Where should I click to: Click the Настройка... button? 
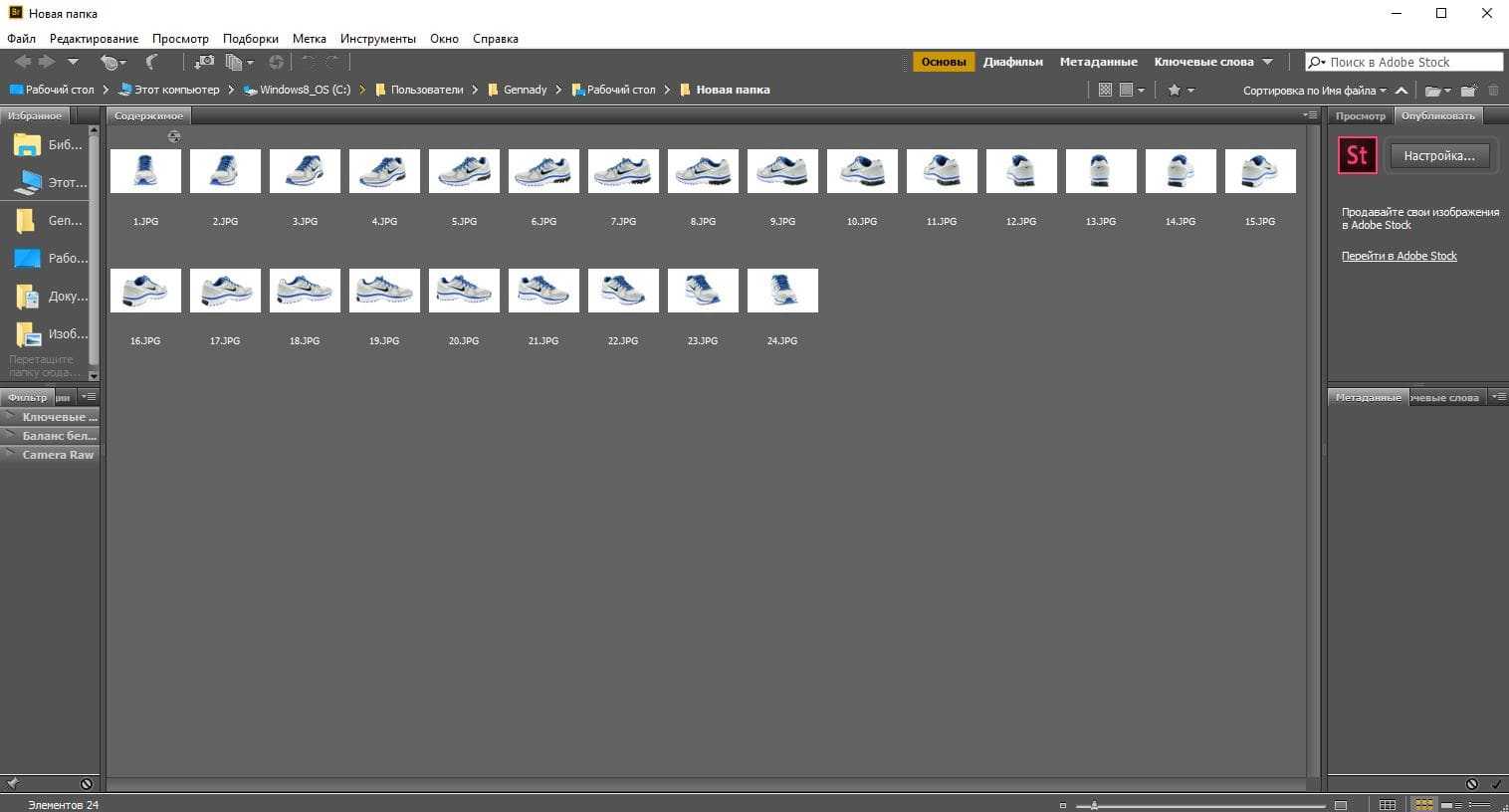point(1438,156)
